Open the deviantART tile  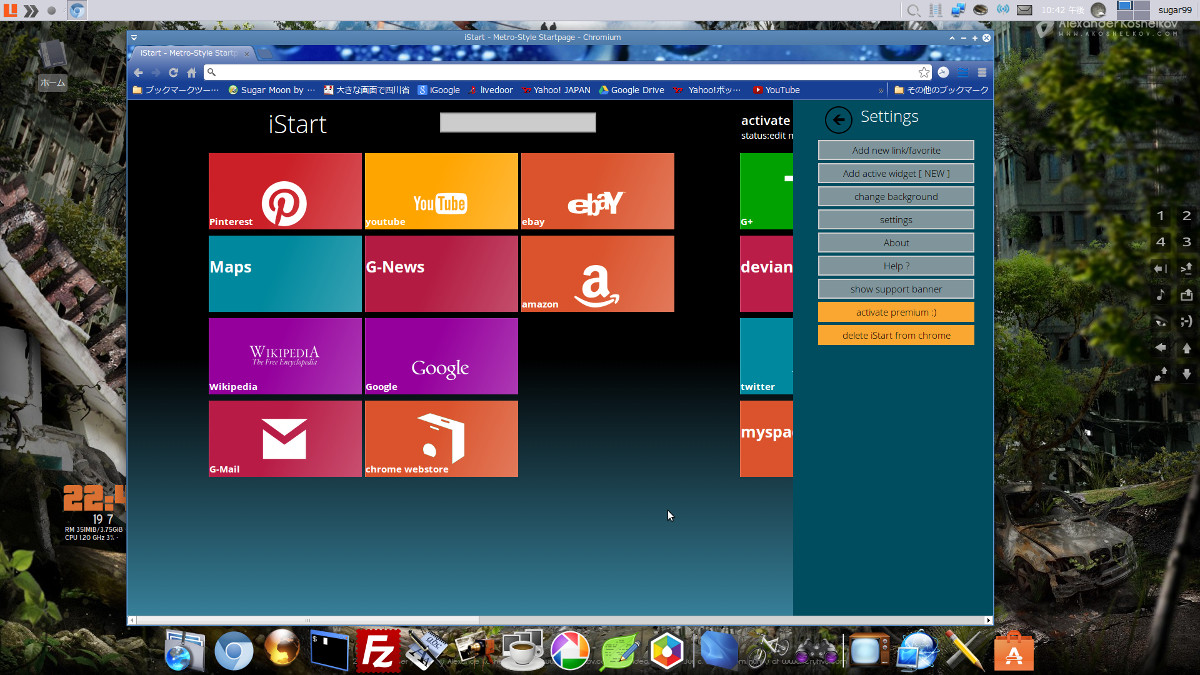point(766,274)
